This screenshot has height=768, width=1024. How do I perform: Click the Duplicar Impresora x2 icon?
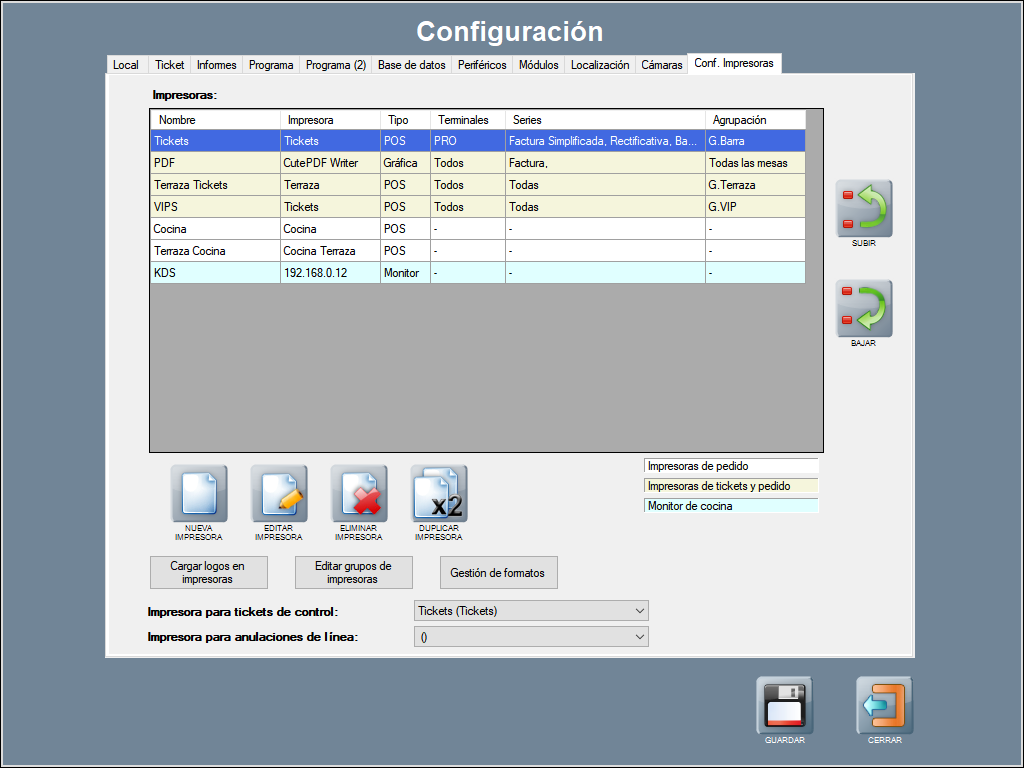coord(438,494)
